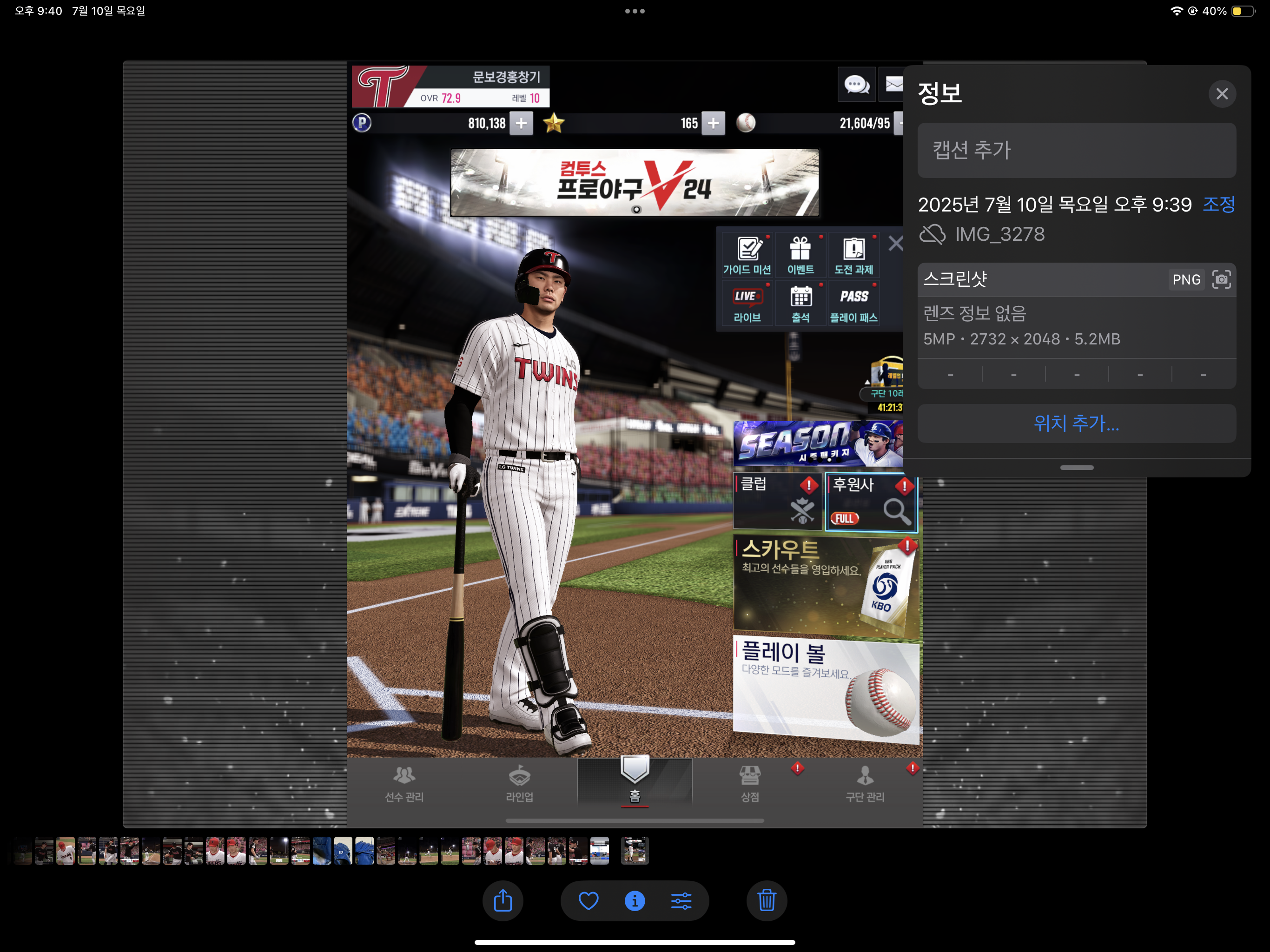Tap the OVR 72.9 rating
Image resolution: width=1270 pixels, height=952 pixels.
[x=440, y=98]
